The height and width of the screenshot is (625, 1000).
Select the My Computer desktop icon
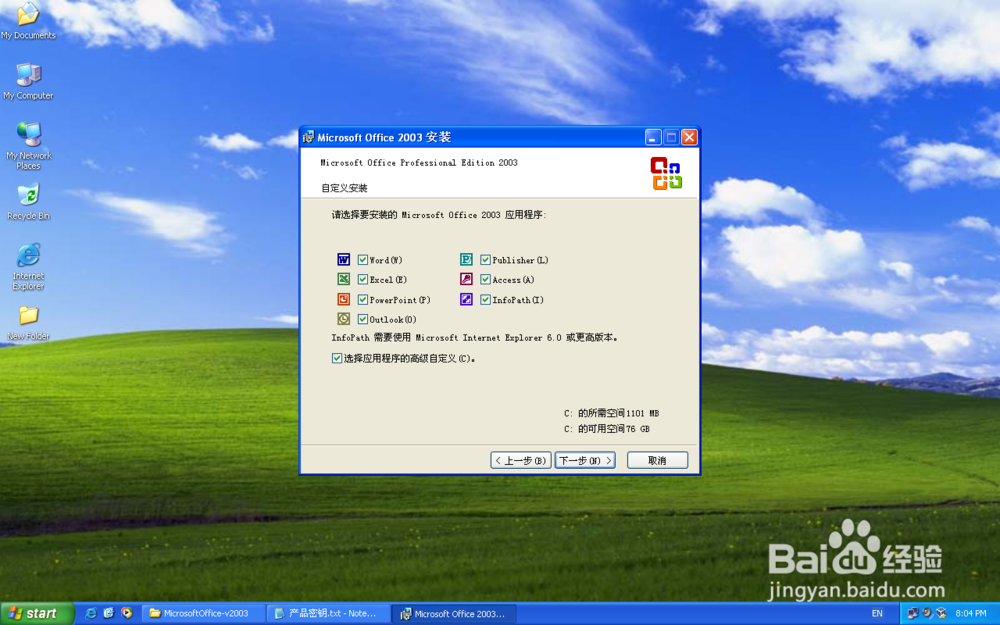click(x=28, y=82)
